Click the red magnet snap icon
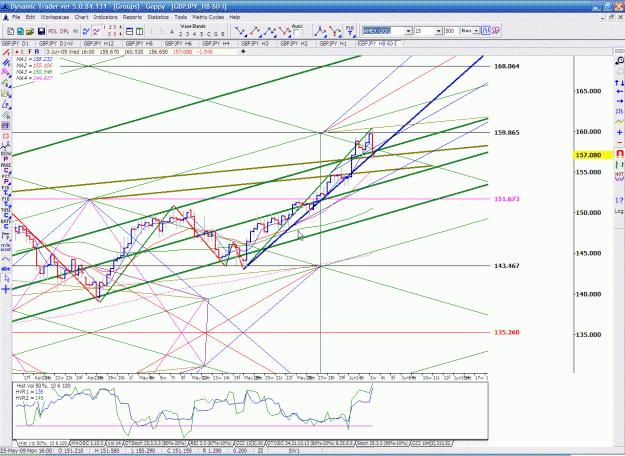The width and height of the screenshot is (625, 456). [619, 153]
